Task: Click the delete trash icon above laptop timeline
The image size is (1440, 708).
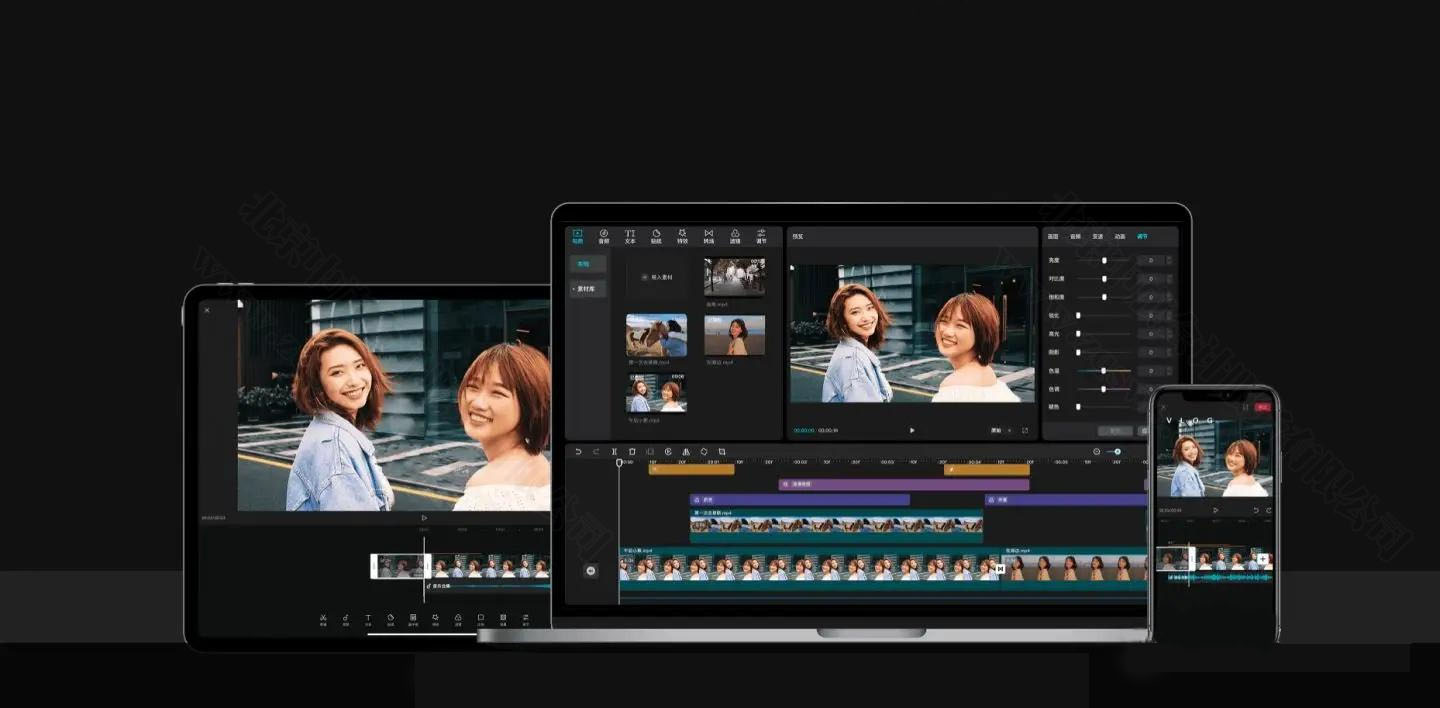Action: (x=632, y=452)
